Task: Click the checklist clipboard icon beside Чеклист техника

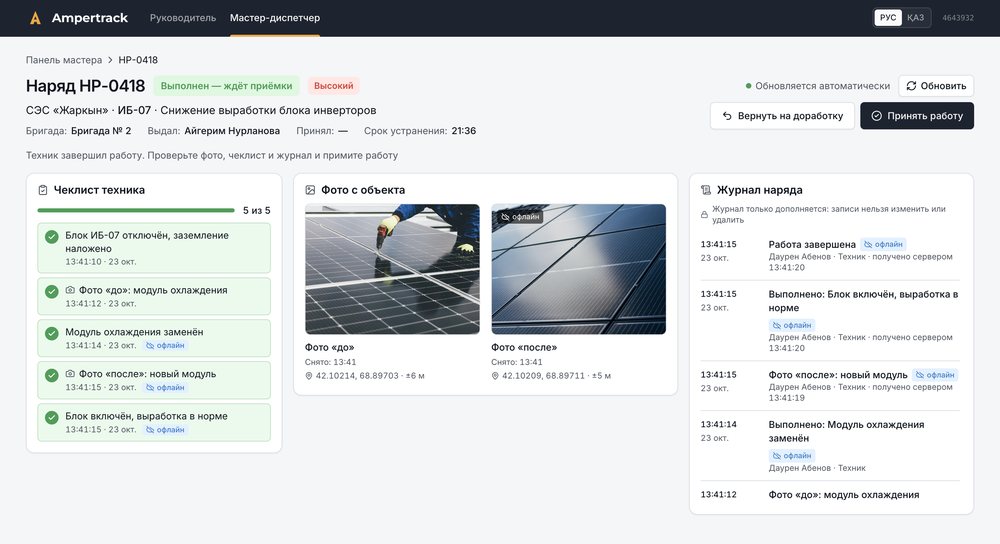Action: pos(43,190)
